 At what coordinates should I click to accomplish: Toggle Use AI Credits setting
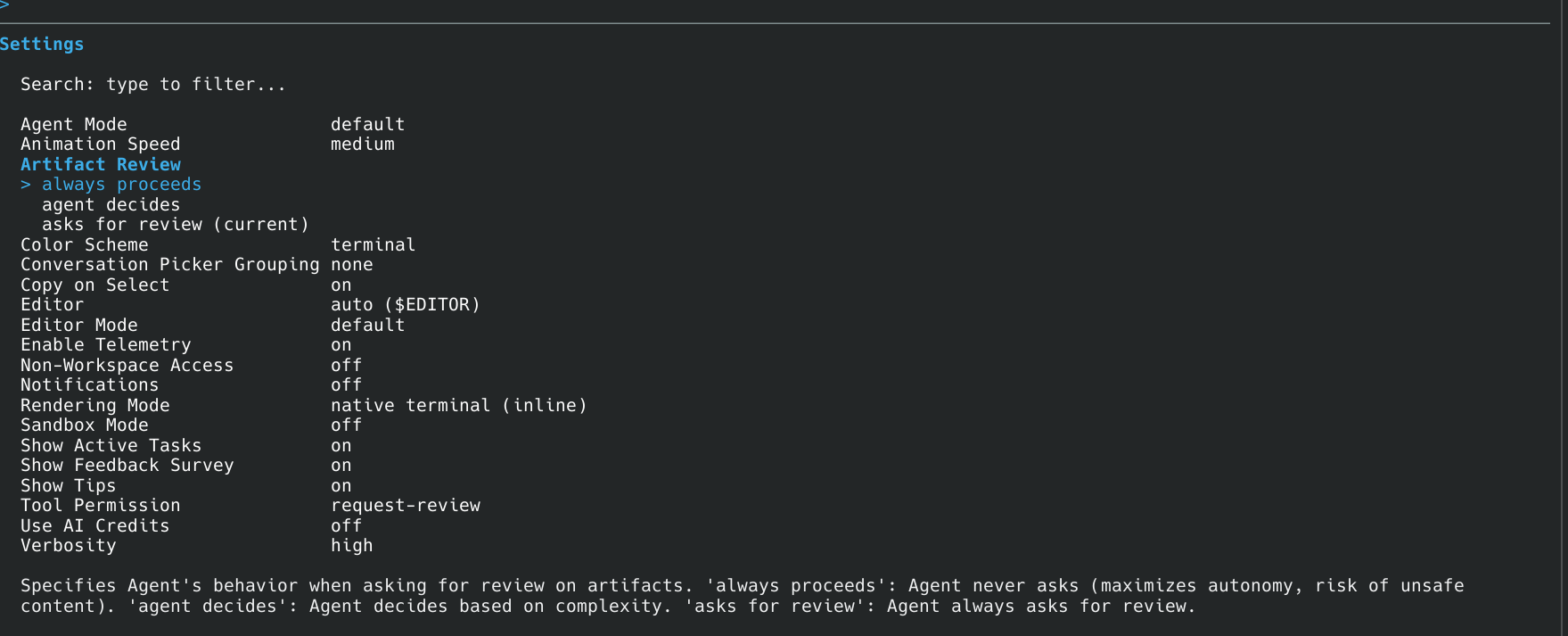click(x=192, y=526)
